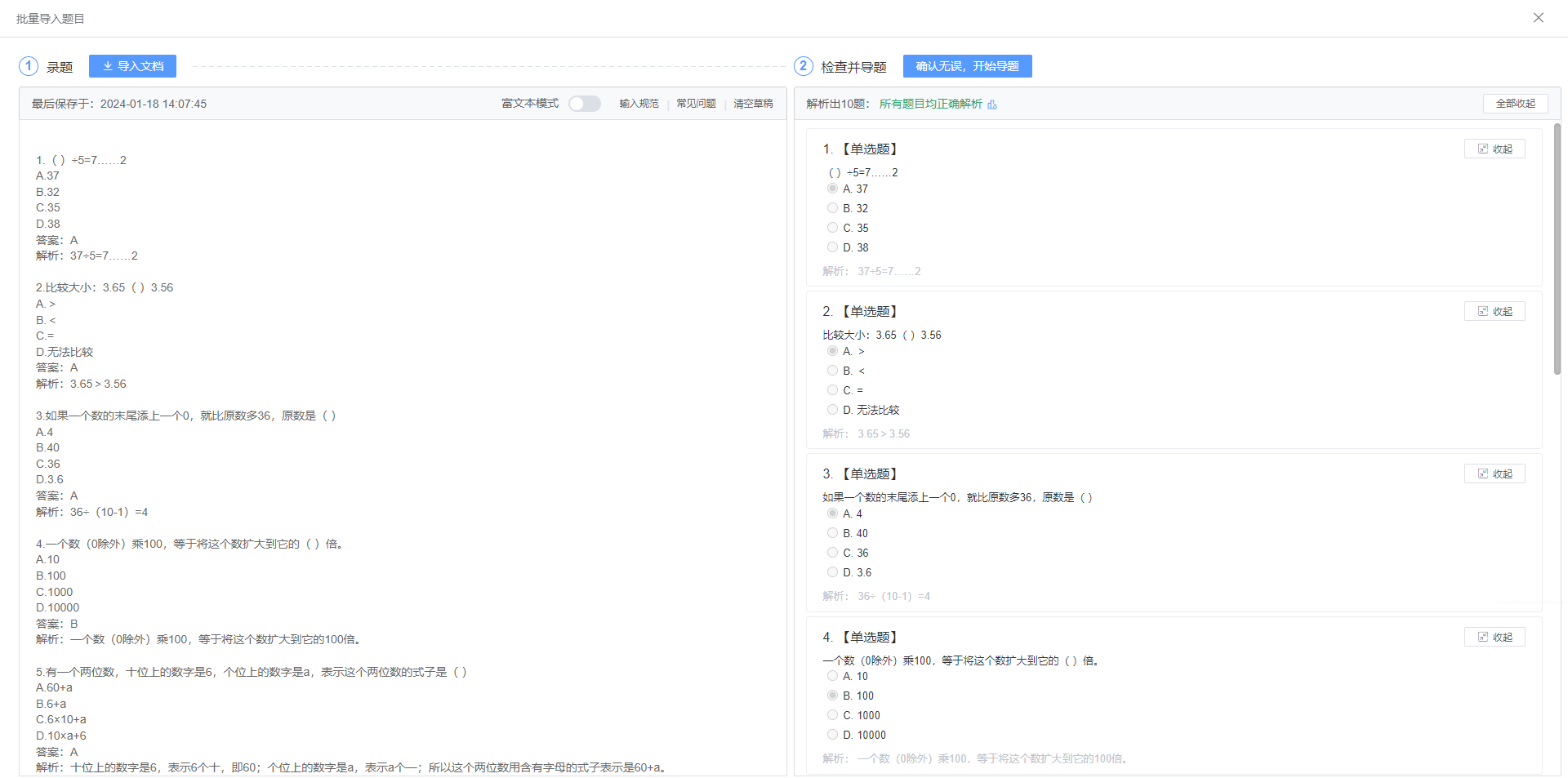Image resolution: width=1568 pixels, height=778 pixels.
Task: Click the step 2 circle icon
Action: tap(803, 66)
